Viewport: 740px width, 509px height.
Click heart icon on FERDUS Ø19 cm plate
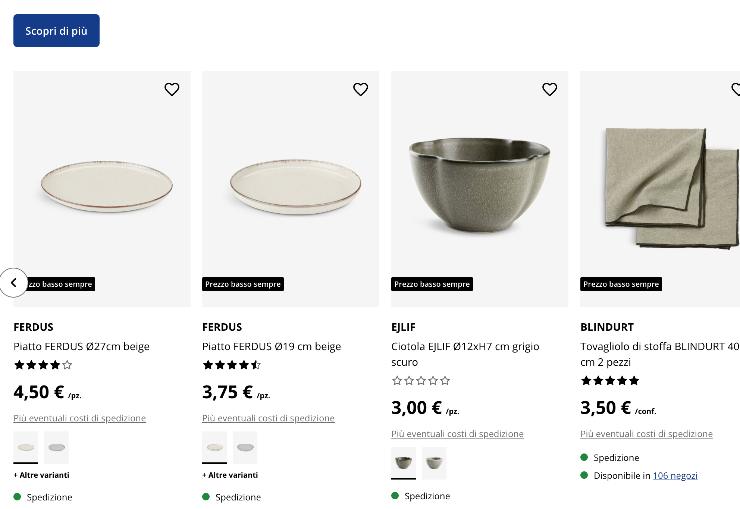[x=361, y=89]
